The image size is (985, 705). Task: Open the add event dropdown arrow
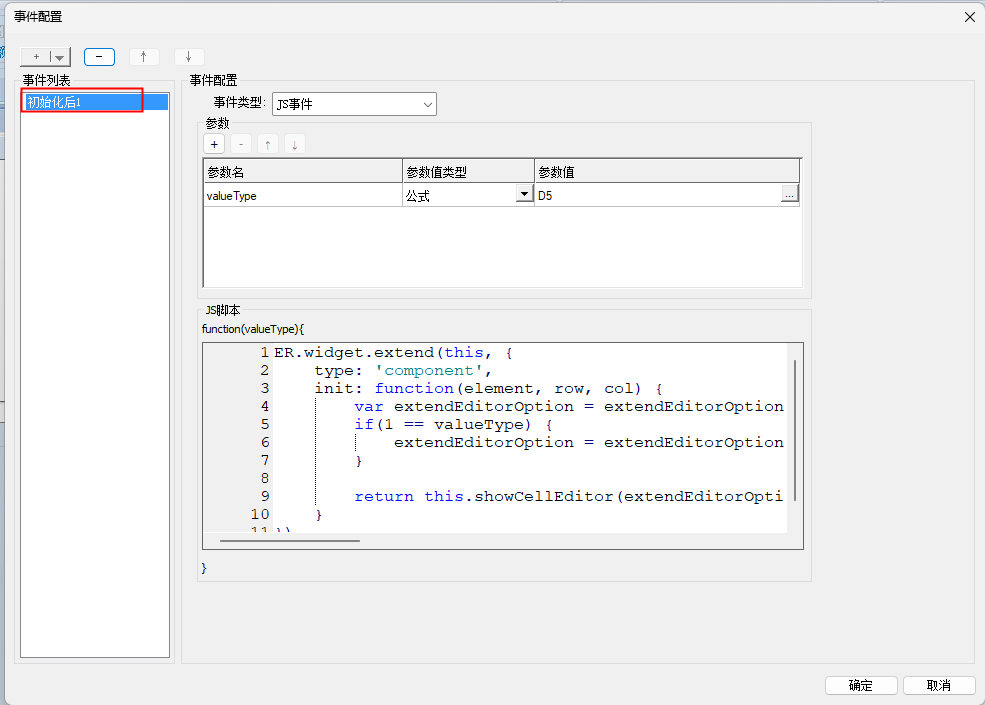pos(60,57)
